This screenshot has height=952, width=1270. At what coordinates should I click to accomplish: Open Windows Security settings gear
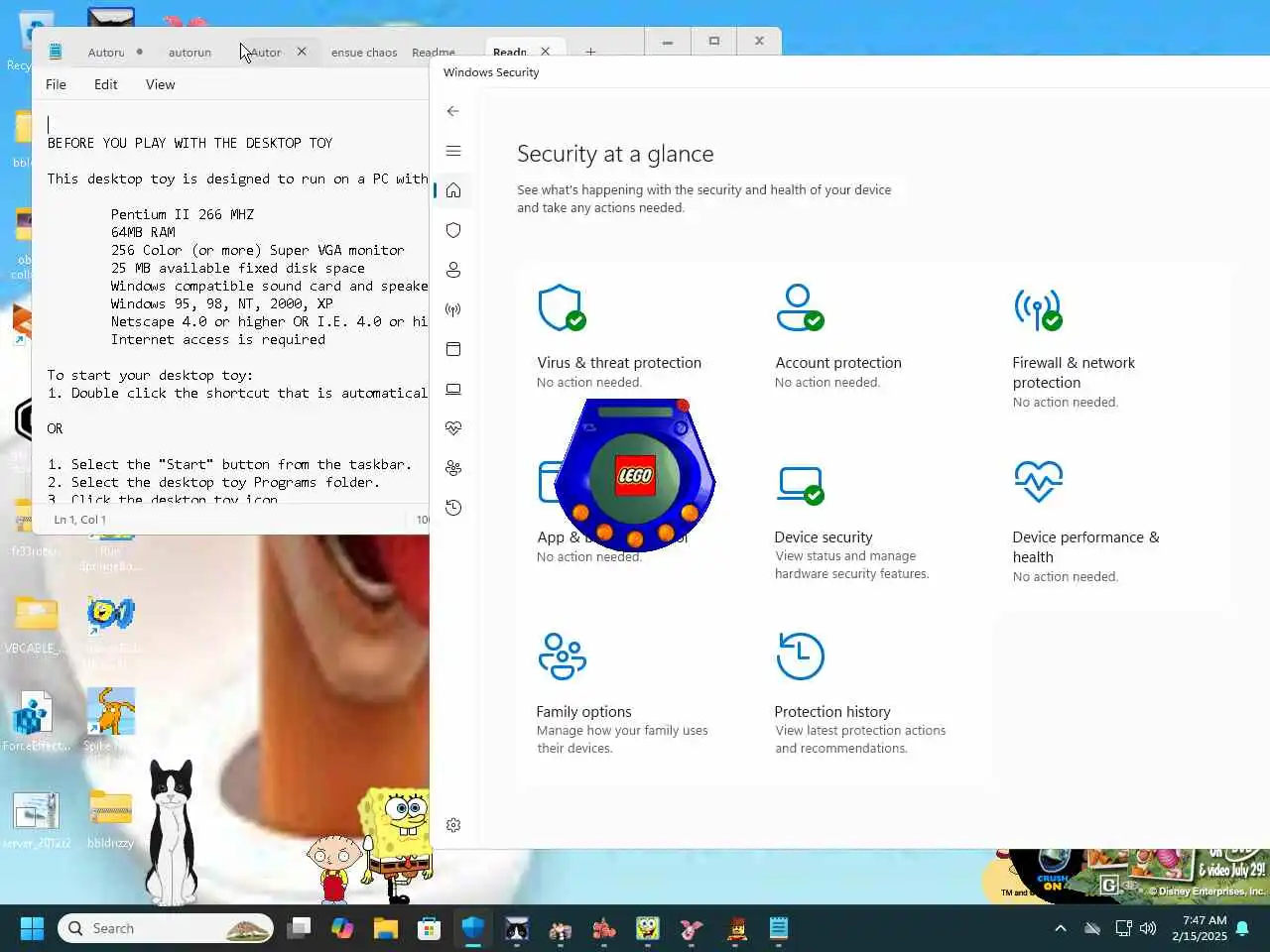[453, 825]
